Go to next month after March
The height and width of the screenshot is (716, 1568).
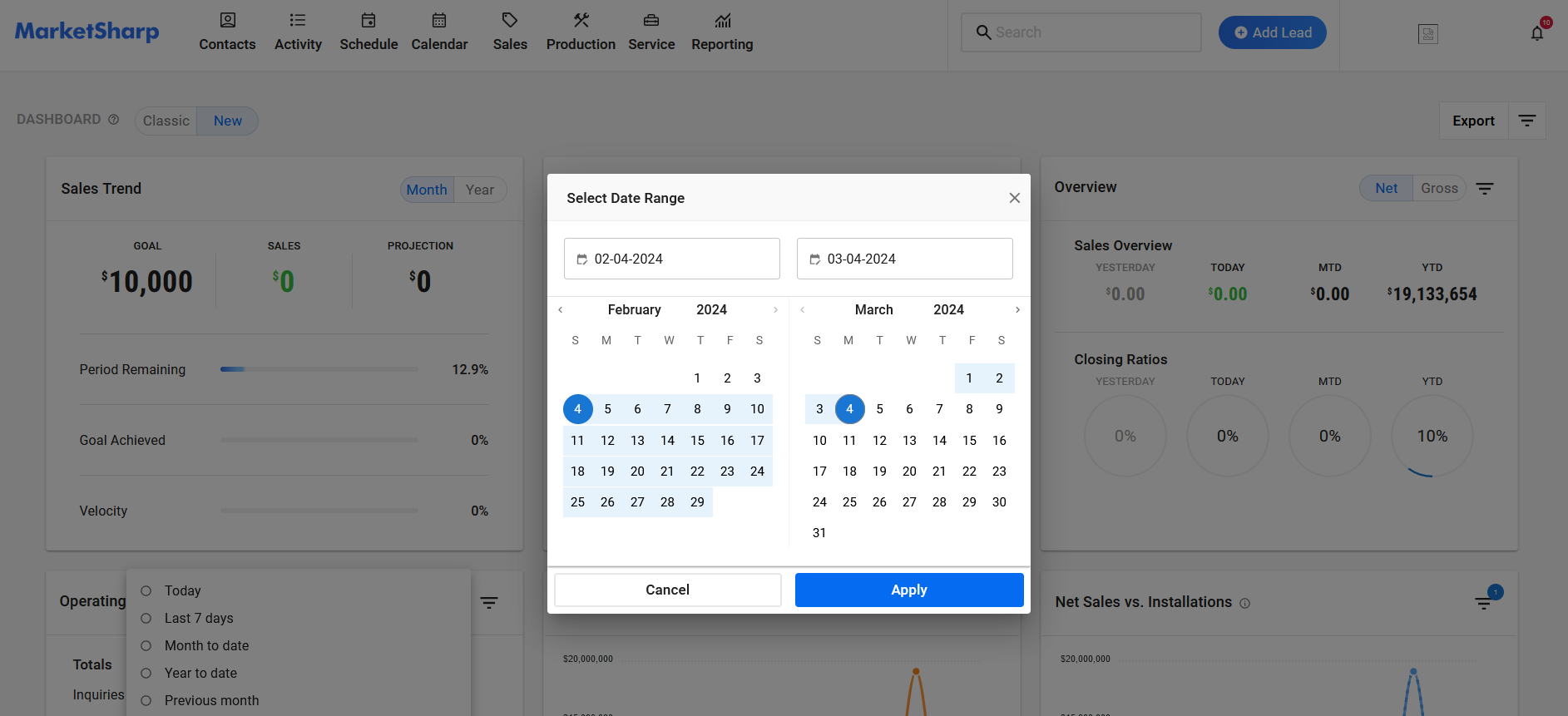[1017, 309]
